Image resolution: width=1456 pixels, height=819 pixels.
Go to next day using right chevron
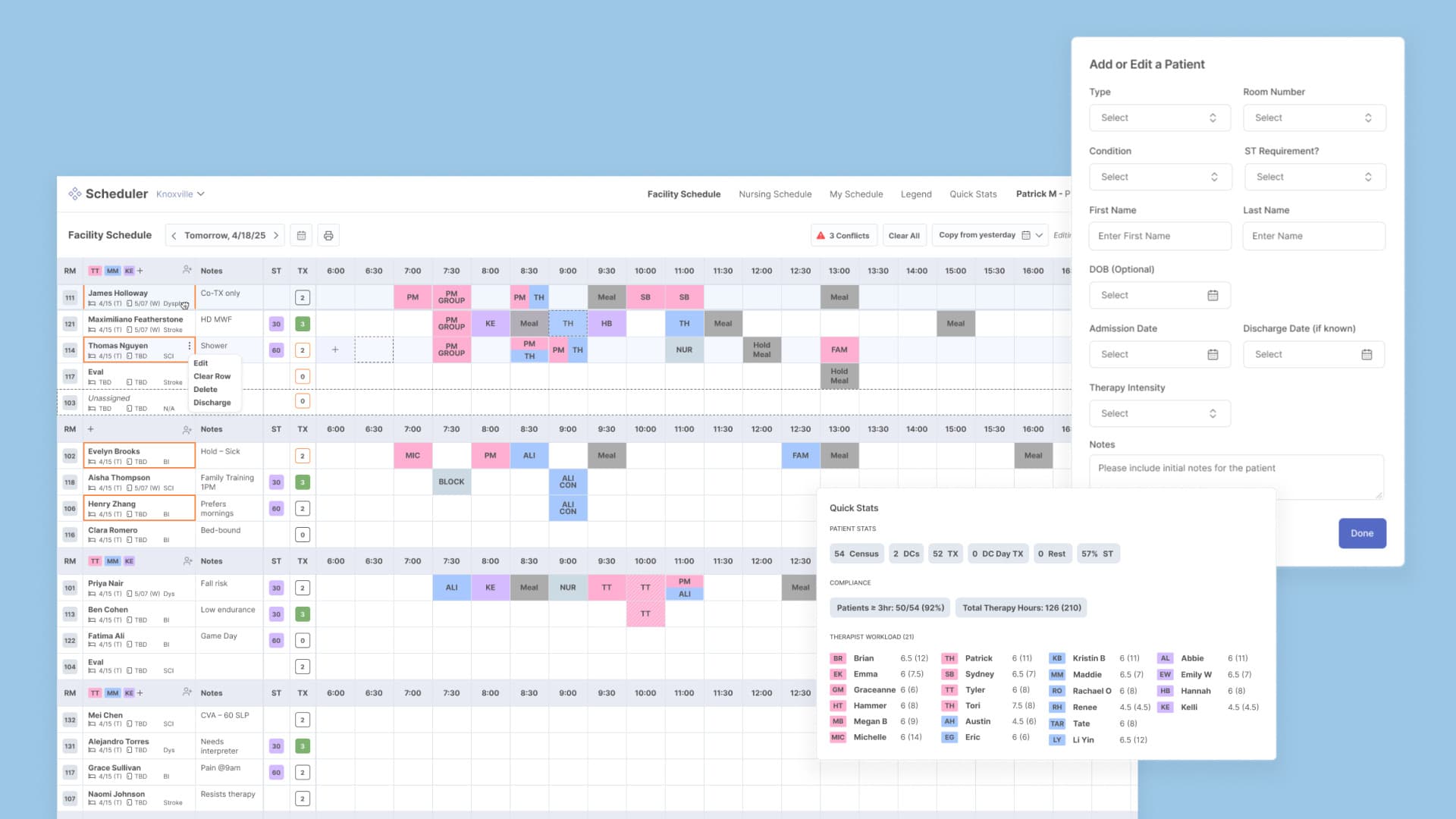276,236
